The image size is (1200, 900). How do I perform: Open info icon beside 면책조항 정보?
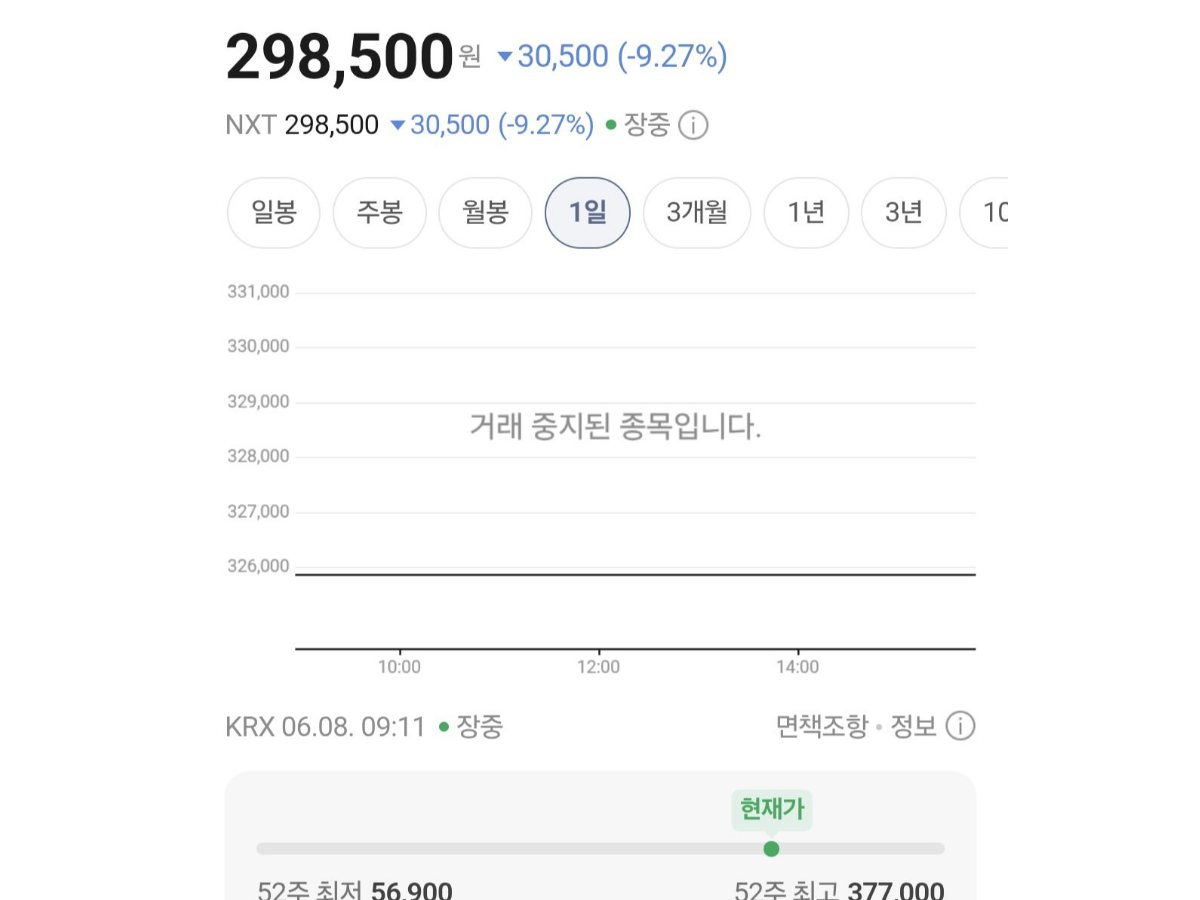click(960, 726)
